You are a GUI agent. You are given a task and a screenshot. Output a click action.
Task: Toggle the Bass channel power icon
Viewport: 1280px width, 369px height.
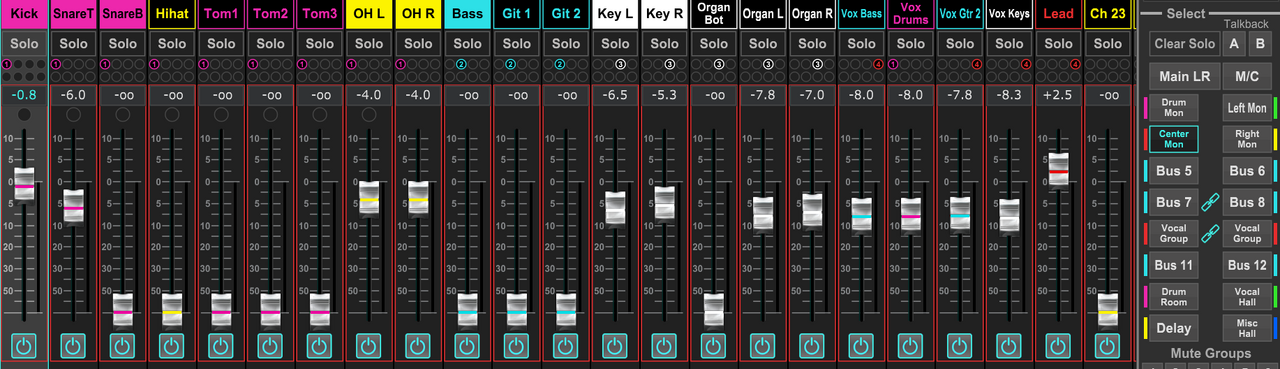pyautogui.click(x=468, y=346)
